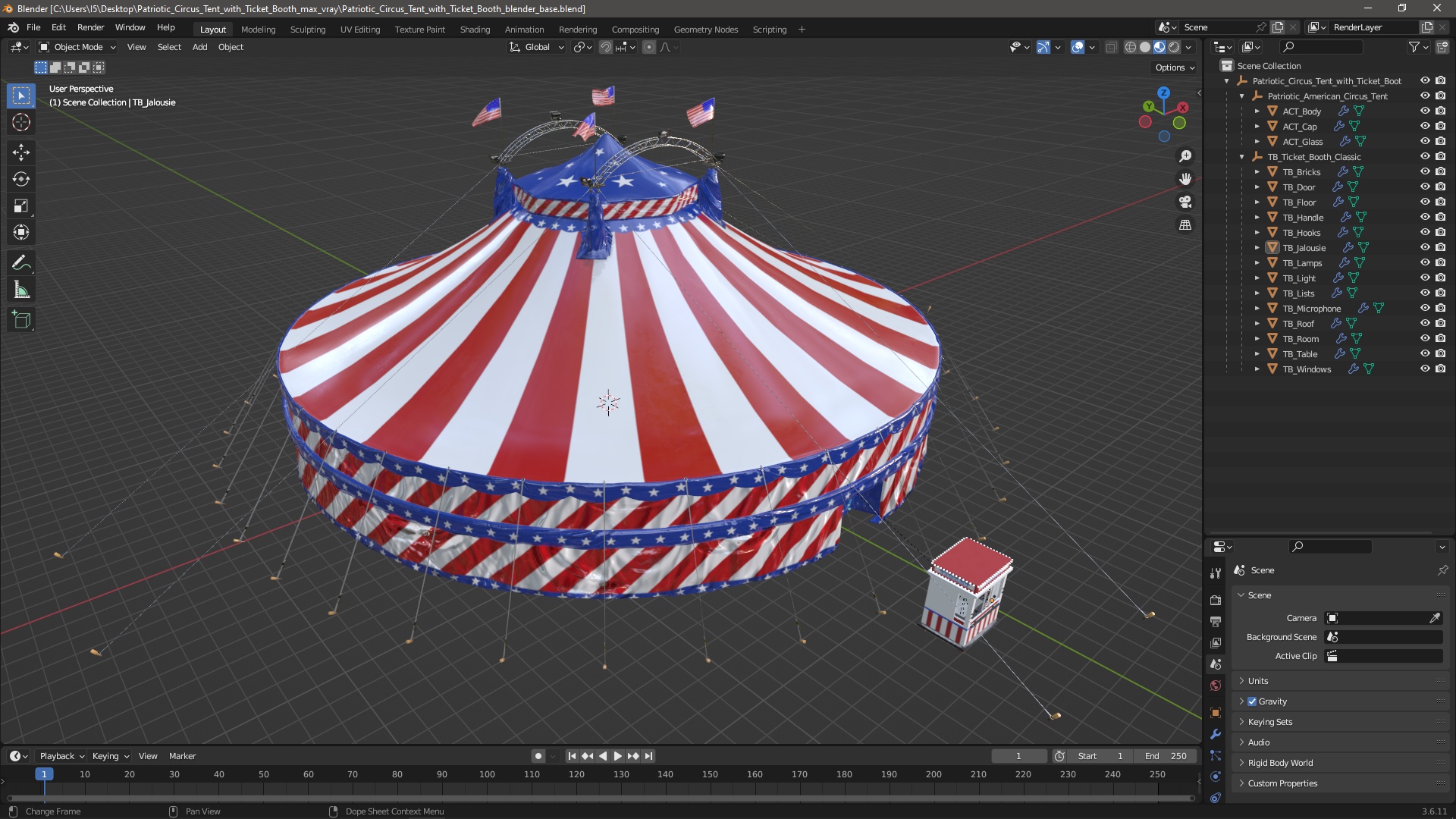Screen dimensions: 1456x819
Task: Click the End frame field
Action: [x=1166, y=756]
